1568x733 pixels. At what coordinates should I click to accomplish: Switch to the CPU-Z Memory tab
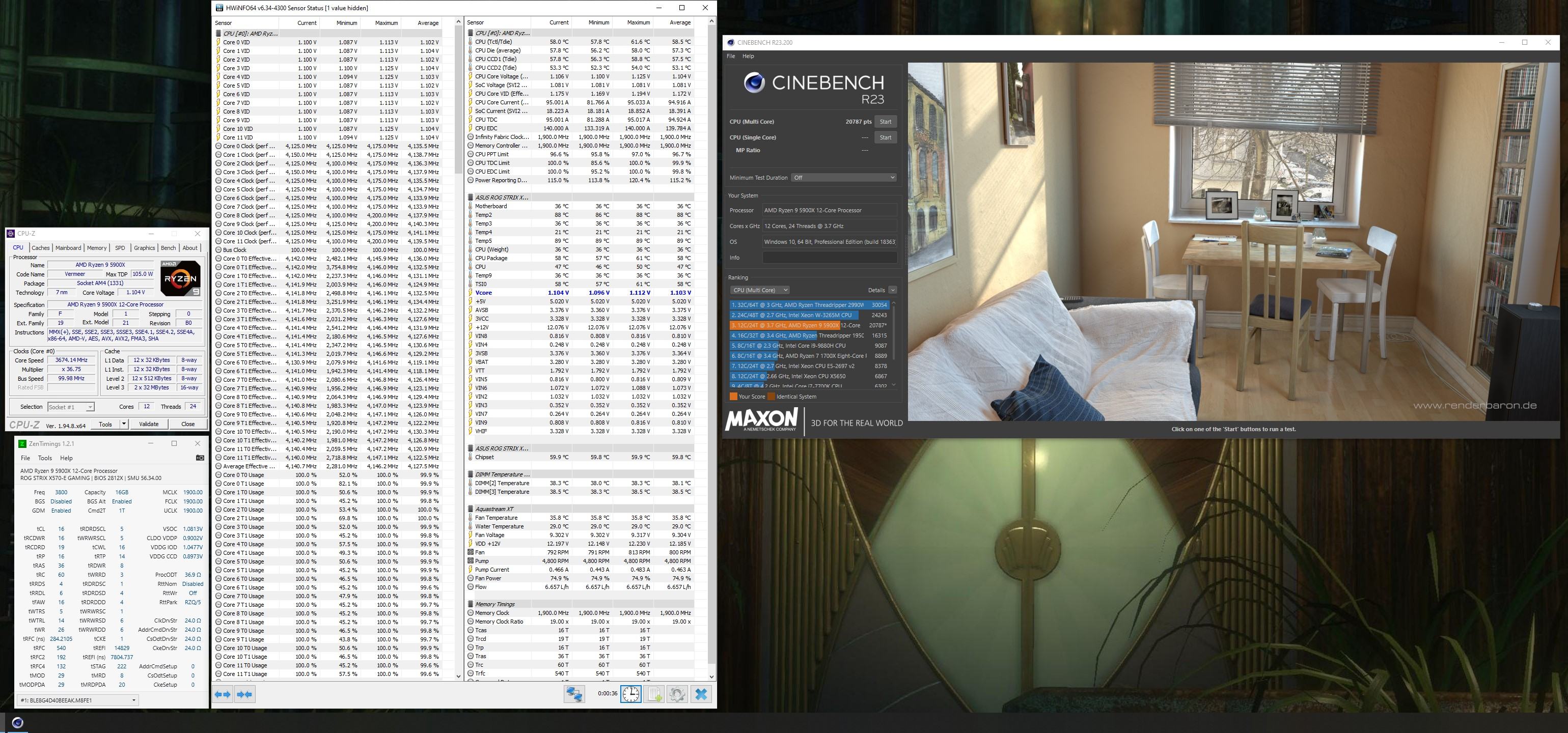[96, 247]
